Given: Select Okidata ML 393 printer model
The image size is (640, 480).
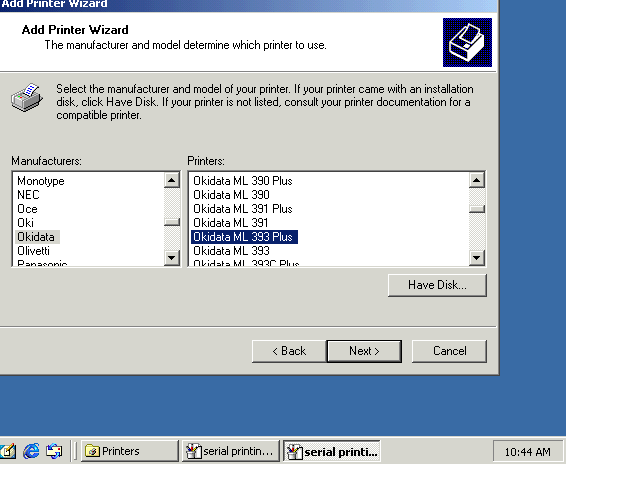Looking at the screenshot, I should [232, 251].
